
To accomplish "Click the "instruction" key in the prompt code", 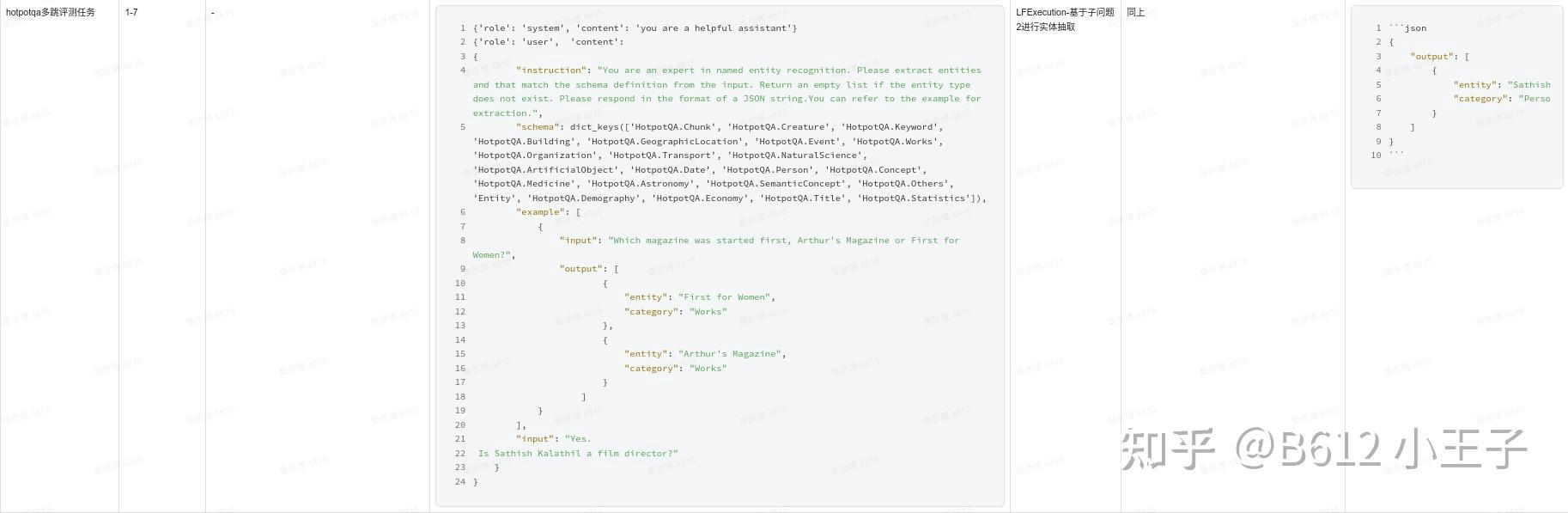I will (551, 70).
